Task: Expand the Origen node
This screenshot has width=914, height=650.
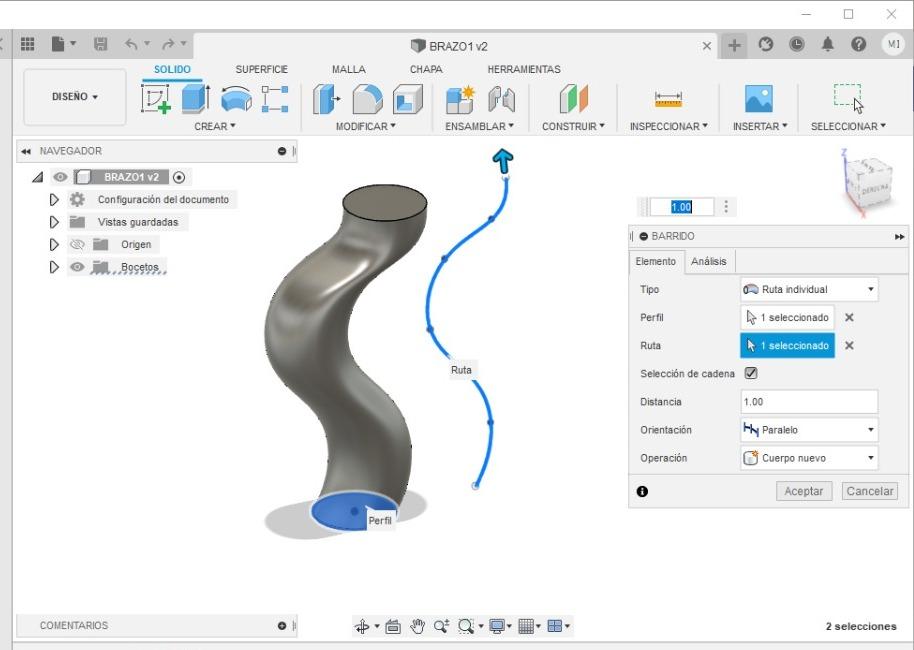Action: (54, 244)
